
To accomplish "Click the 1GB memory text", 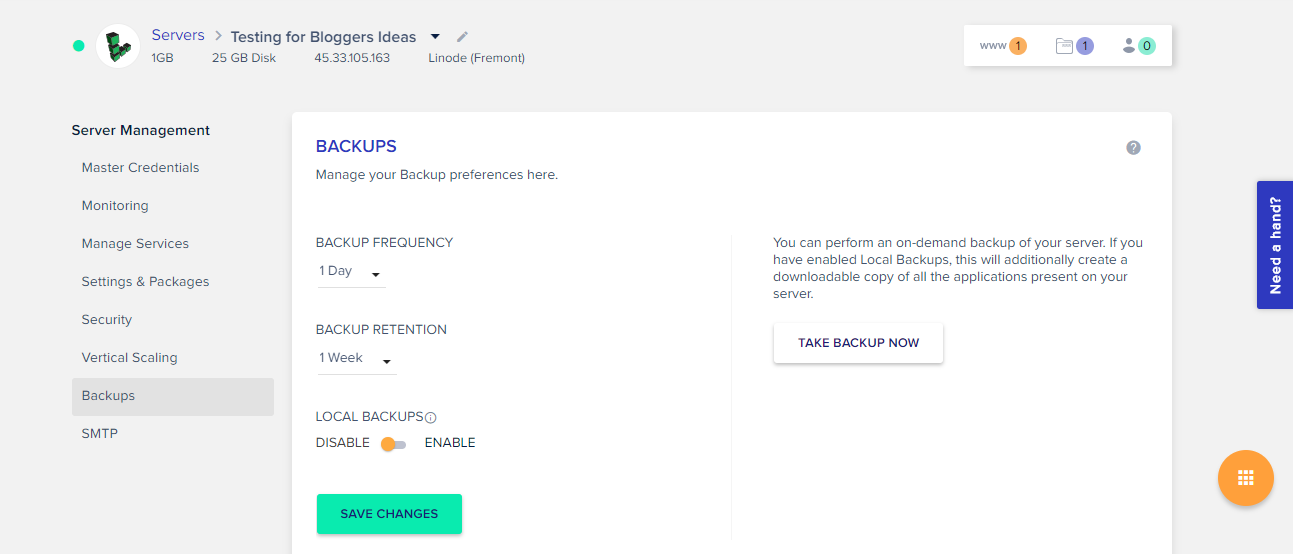I will pyautogui.click(x=162, y=58).
